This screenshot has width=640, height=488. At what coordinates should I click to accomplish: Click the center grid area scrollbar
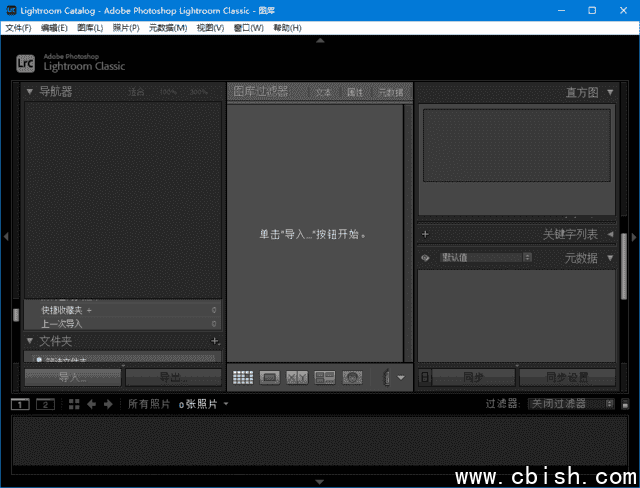pyautogui.click(x=408, y=233)
